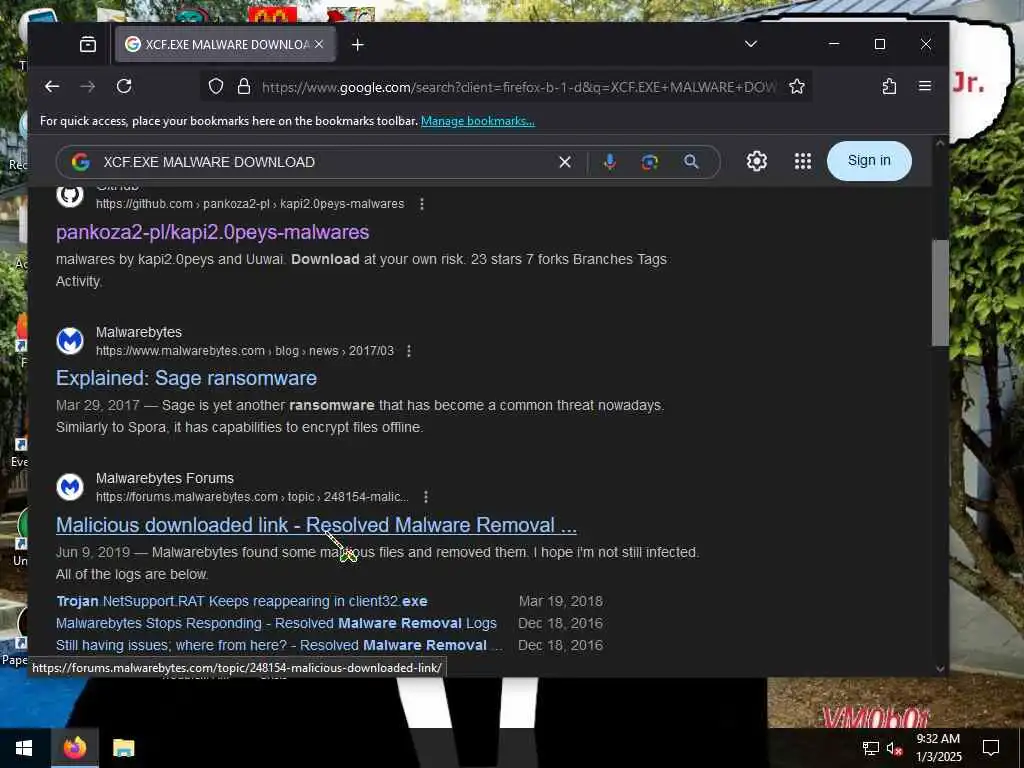Click page vertical scrollbar thumb
1024x768 pixels.
tap(940, 293)
